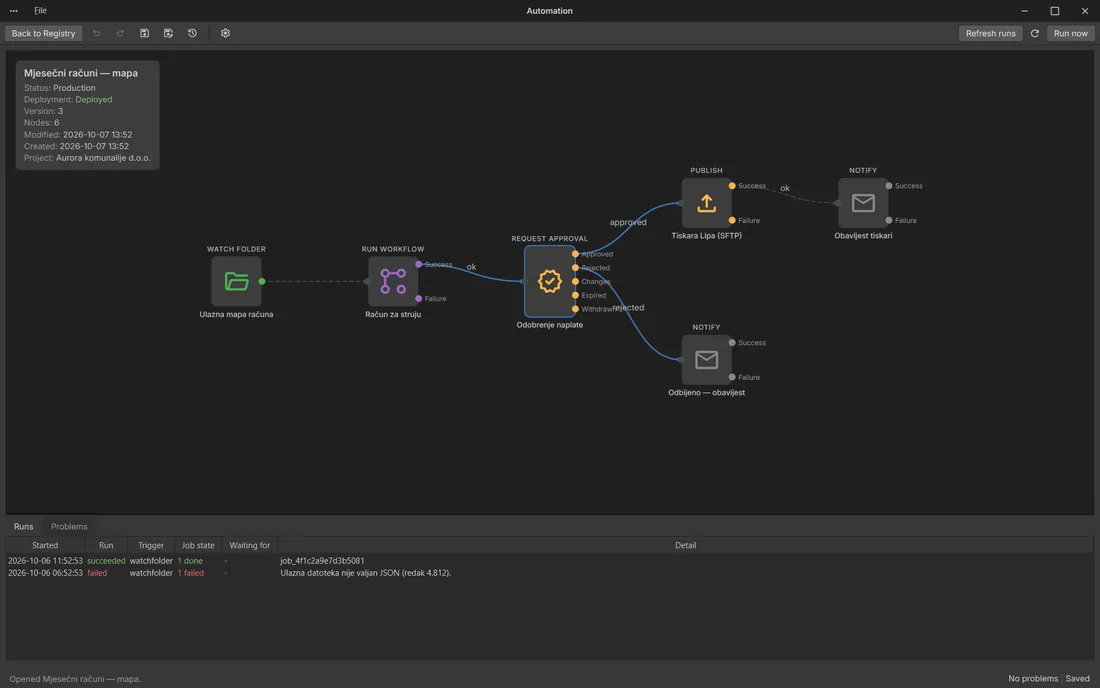Viewport: 1100px width, 688px height.
Task: Click the 'Saved' status bar entry
Action: (x=1078, y=678)
